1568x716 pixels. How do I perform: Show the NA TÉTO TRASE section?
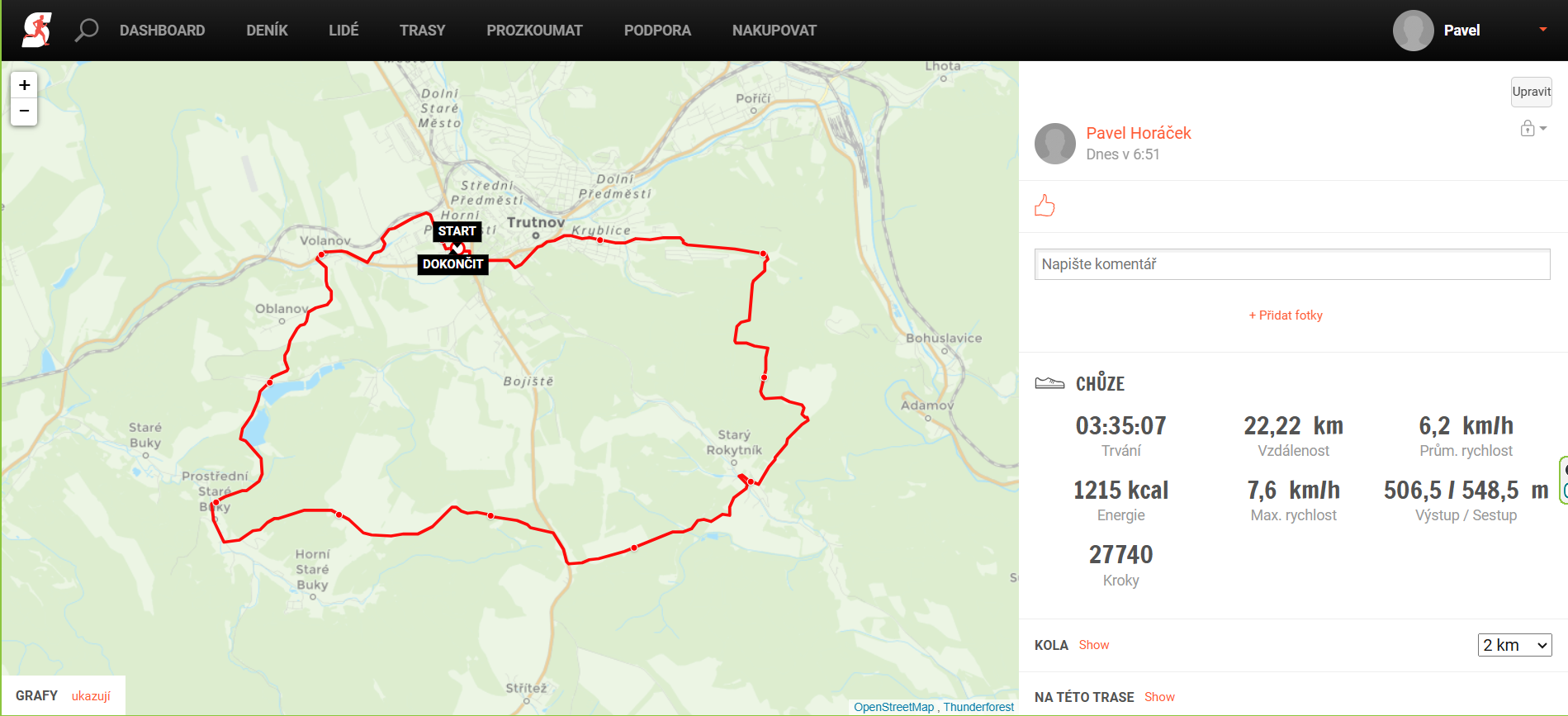(x=1159, y=697)
